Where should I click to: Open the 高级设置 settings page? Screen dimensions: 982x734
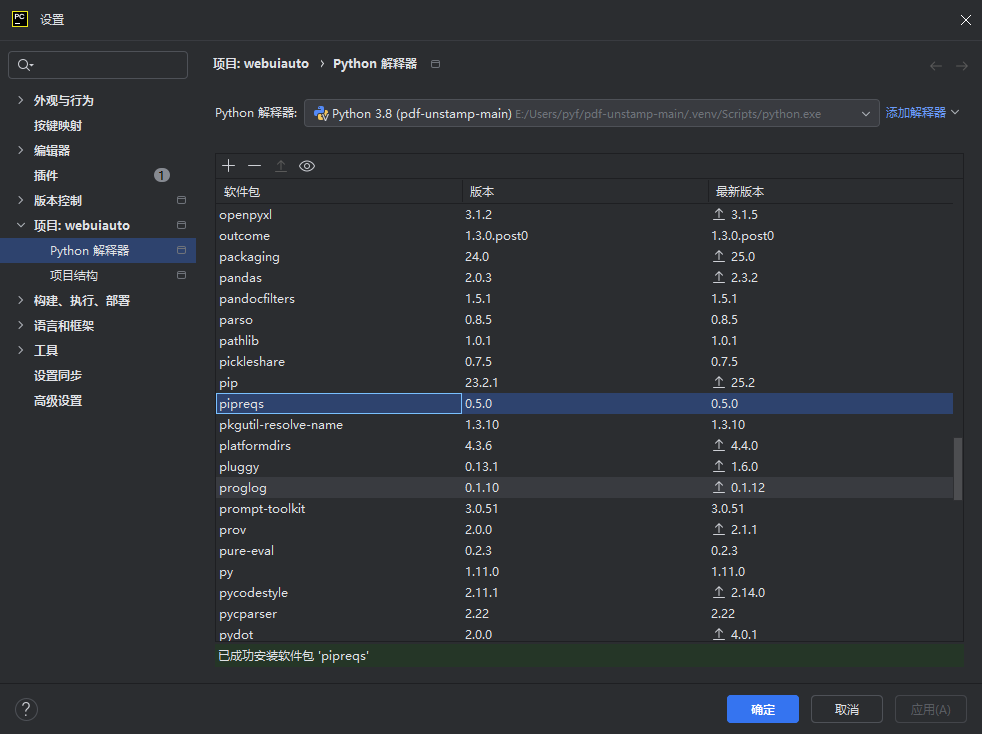58,401
